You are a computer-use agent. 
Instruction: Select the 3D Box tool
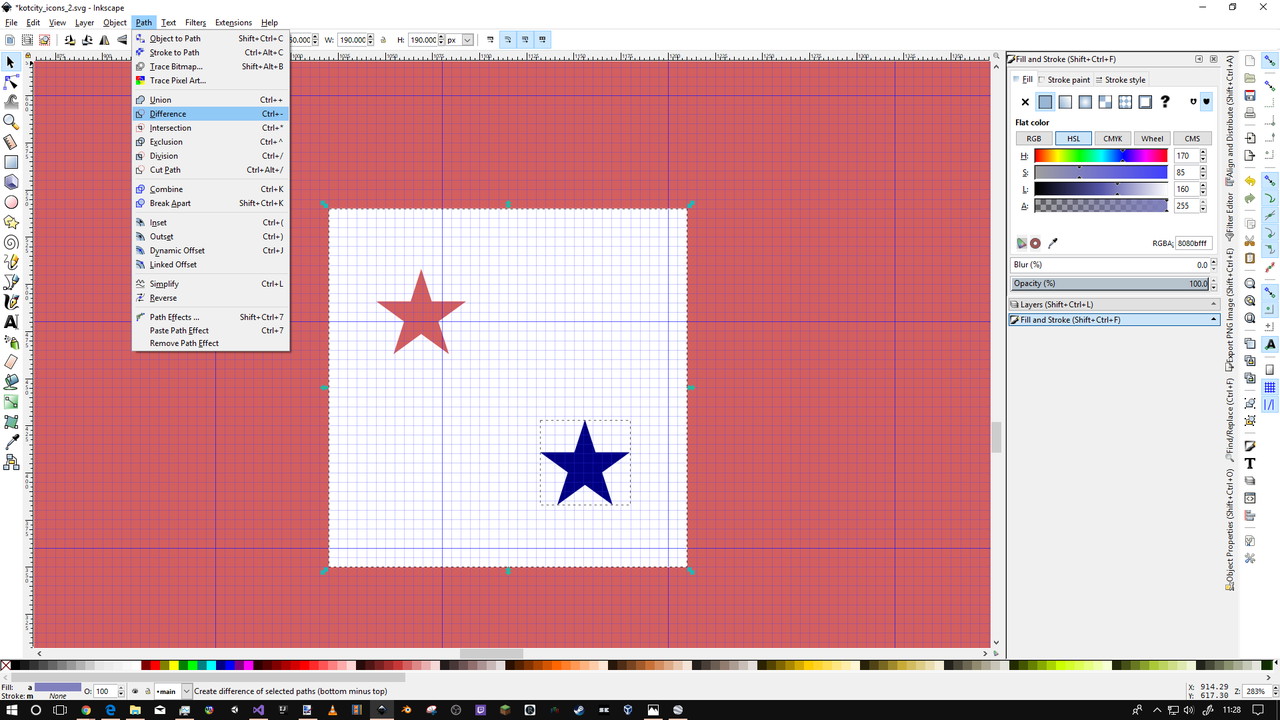pos(11,182)
